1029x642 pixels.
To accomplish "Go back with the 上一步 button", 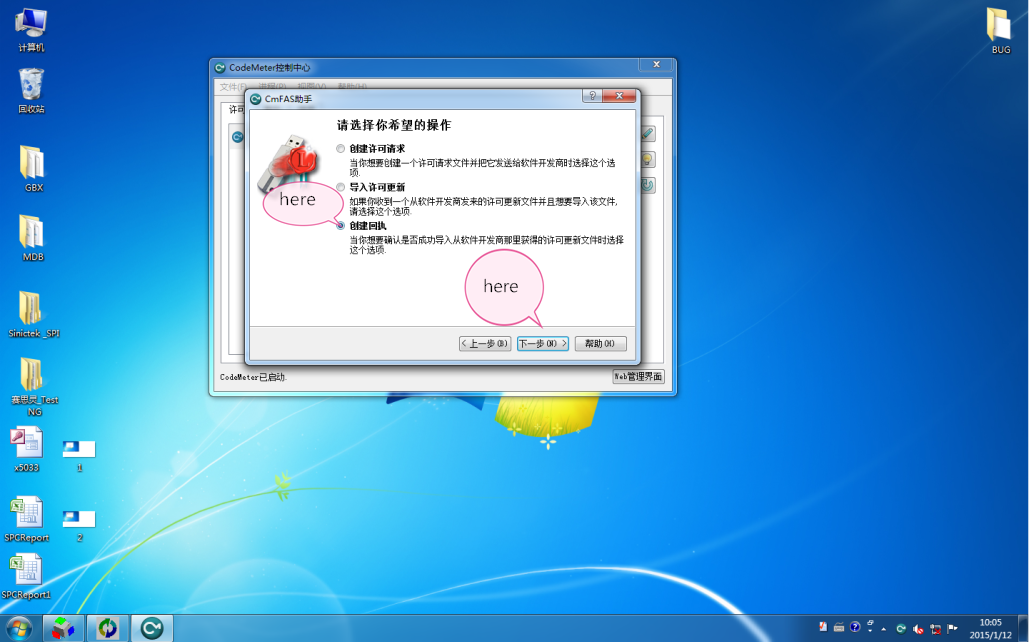I will click(485, 344).
